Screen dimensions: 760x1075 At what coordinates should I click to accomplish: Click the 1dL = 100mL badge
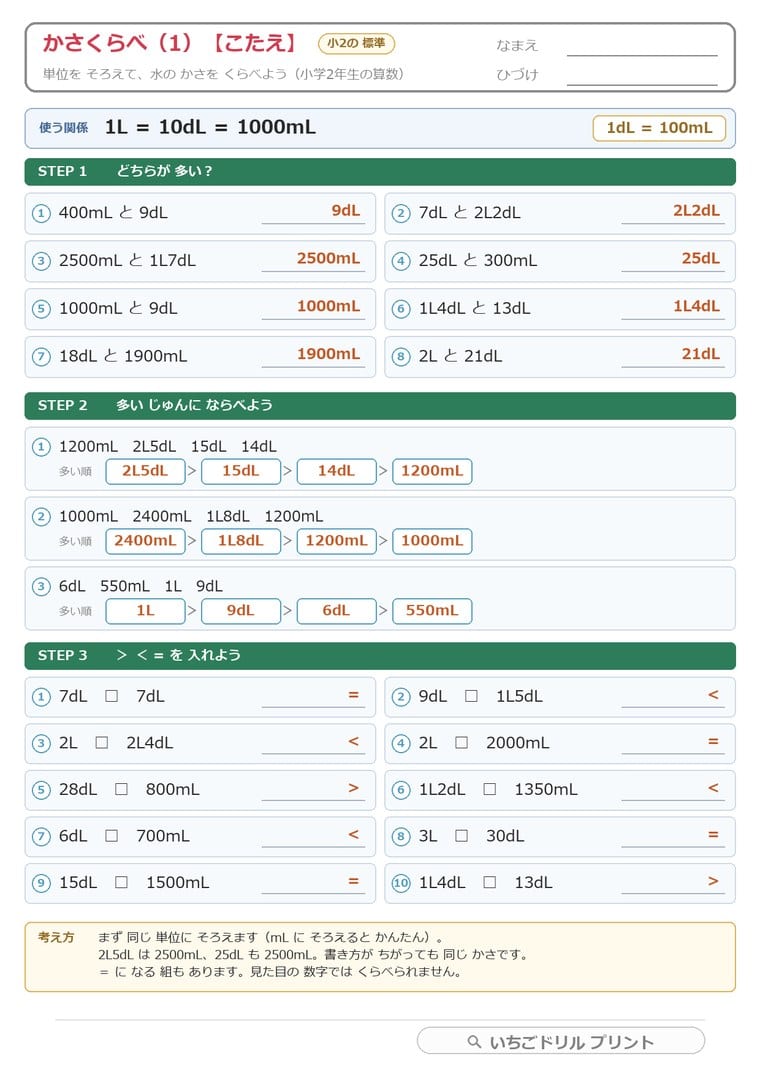pyautogui.click(x=659, y=128)
